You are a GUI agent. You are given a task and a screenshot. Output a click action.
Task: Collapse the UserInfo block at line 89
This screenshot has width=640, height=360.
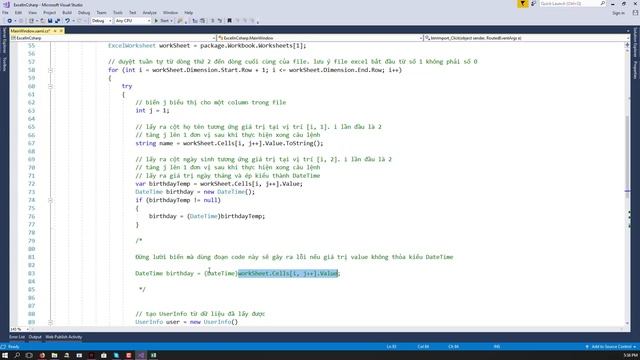coord(50,322)
